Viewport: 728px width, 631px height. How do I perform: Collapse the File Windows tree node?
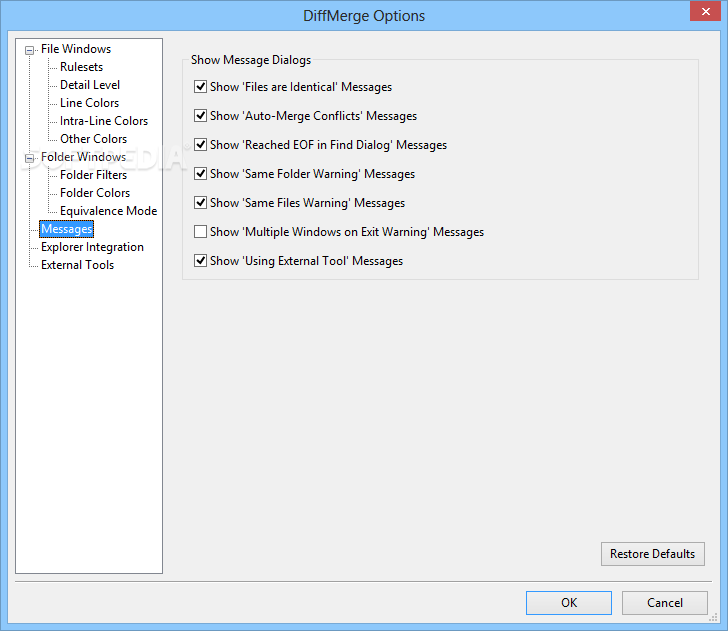coord(29,50)
